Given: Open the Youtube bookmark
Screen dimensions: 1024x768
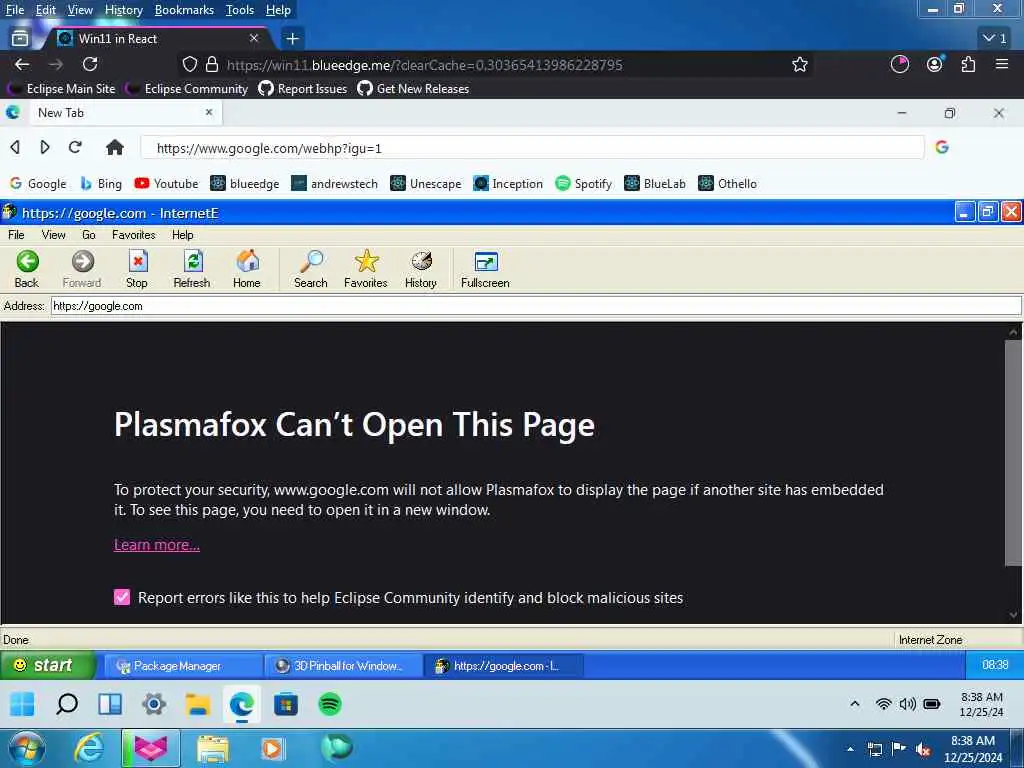Looking at the screenshot, I should coord(167,184).
